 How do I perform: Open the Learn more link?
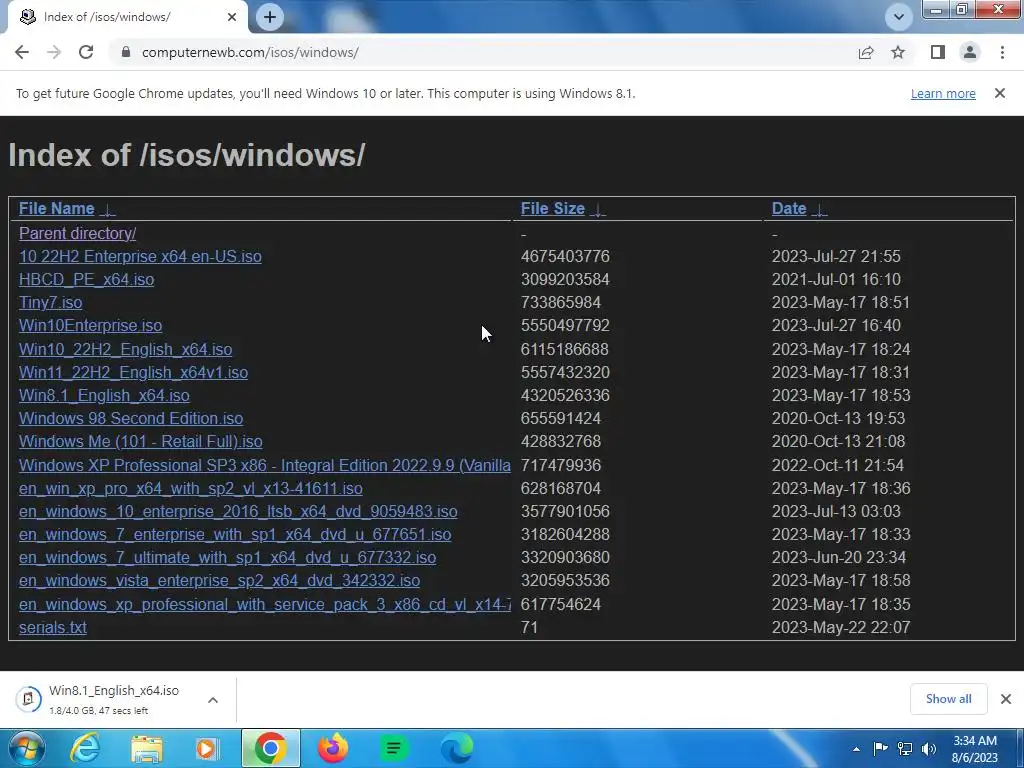click(x=943, y=93)
